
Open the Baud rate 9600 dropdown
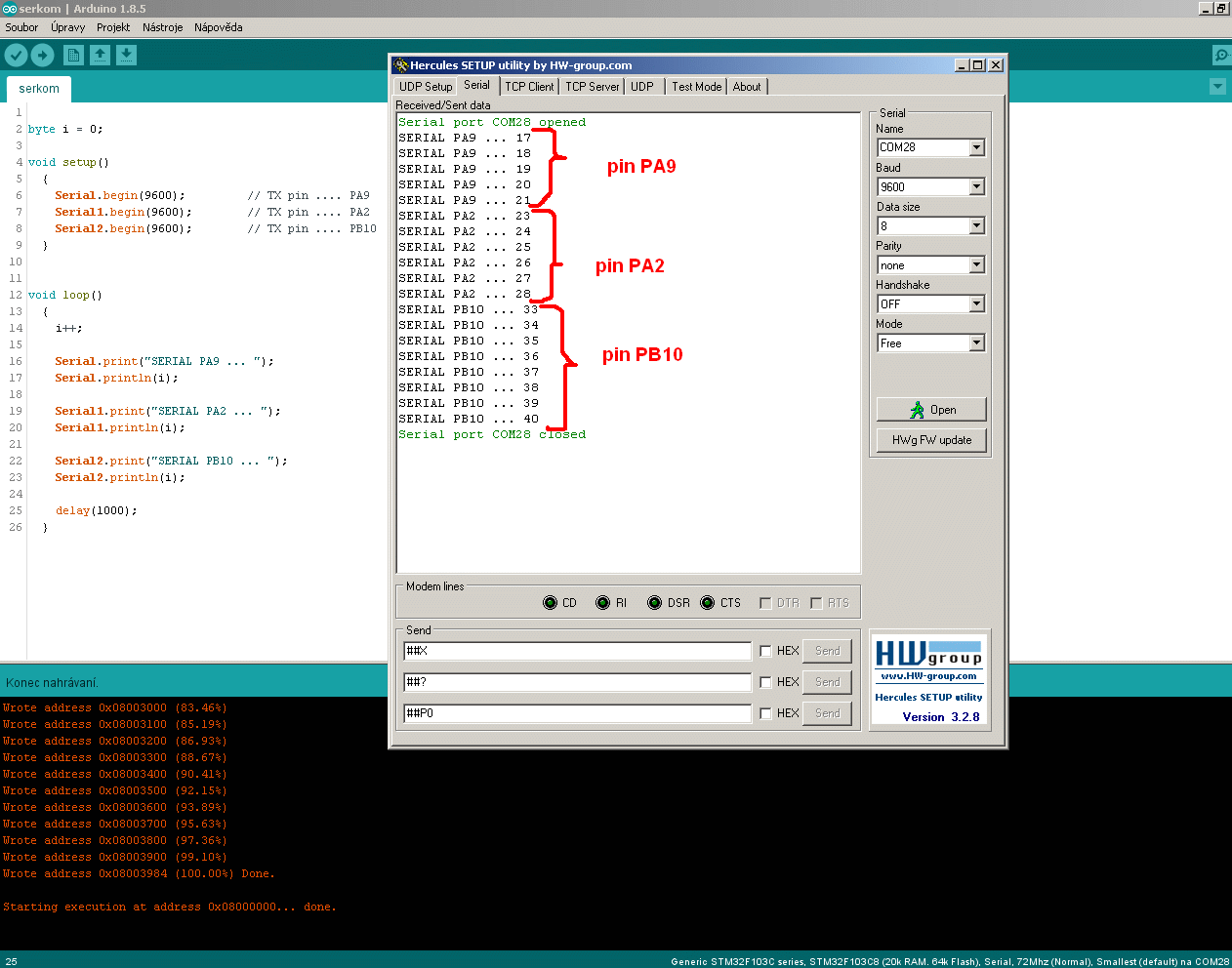976,186
